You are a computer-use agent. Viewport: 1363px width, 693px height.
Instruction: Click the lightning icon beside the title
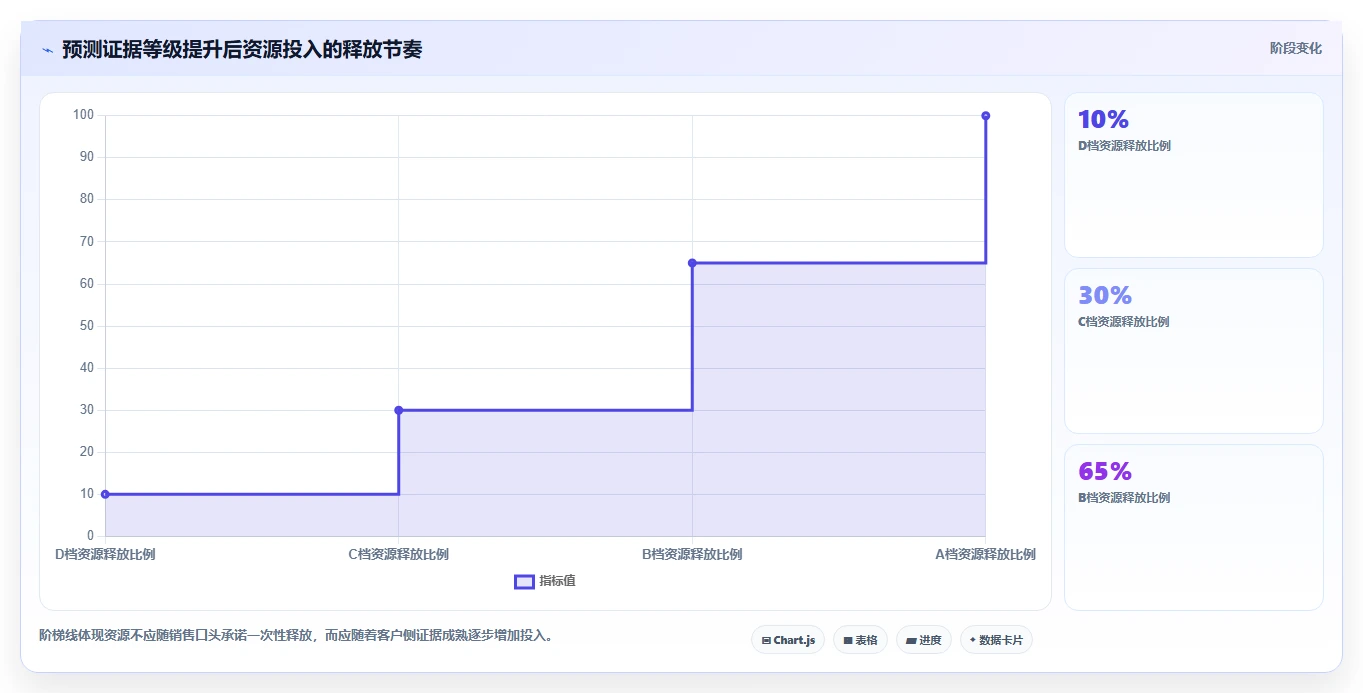click(48, 50)
